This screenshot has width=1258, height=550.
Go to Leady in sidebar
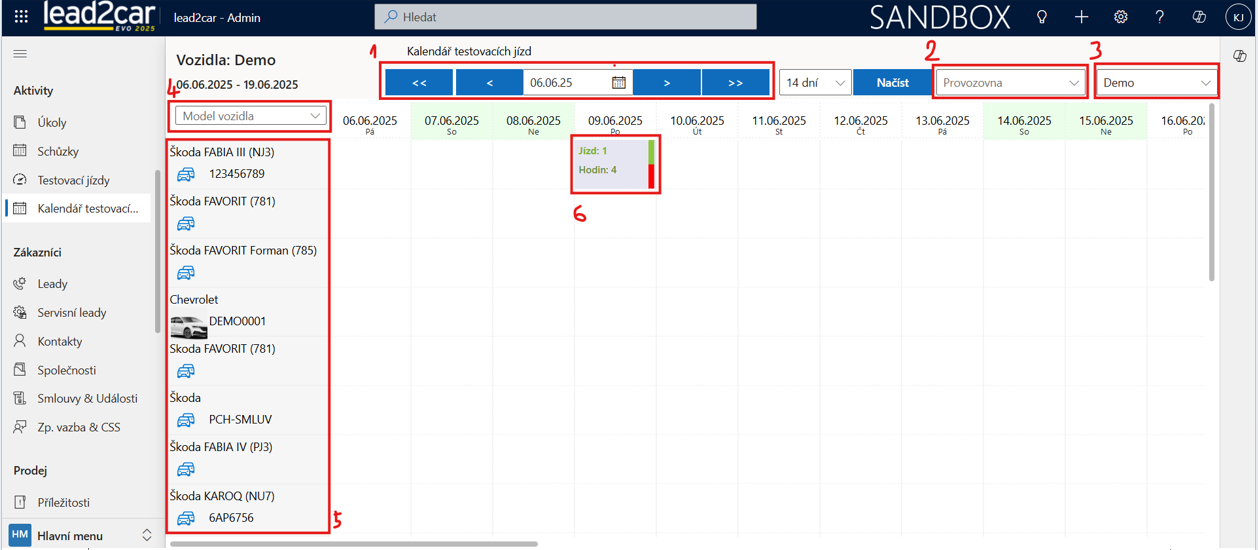pyautogui.click(x=52, y=284)
